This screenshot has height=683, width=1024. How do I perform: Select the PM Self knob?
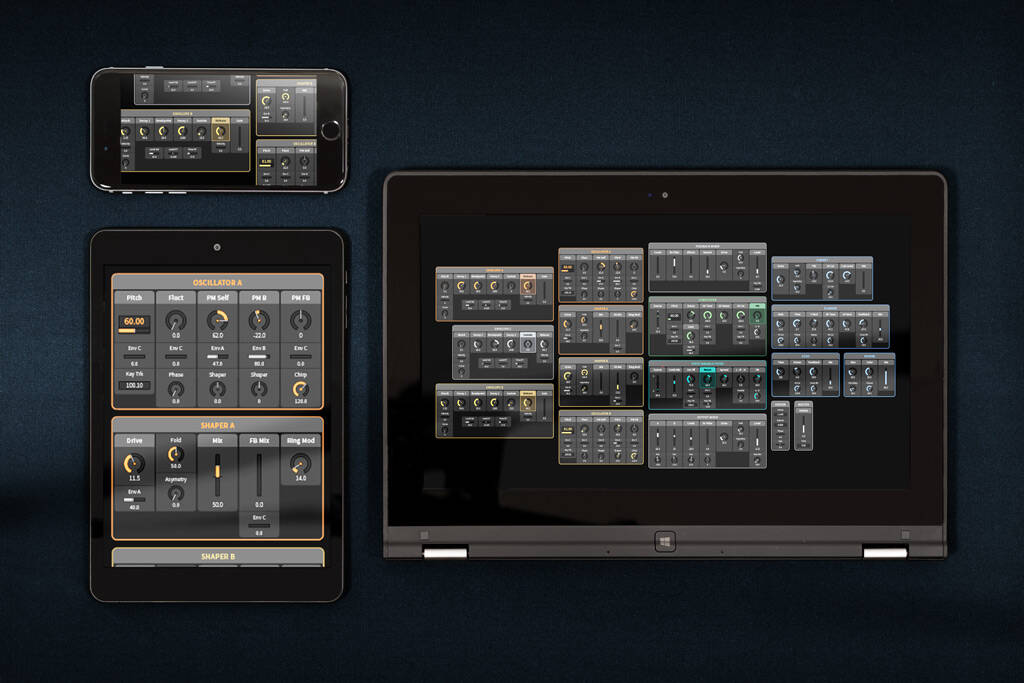217,321
